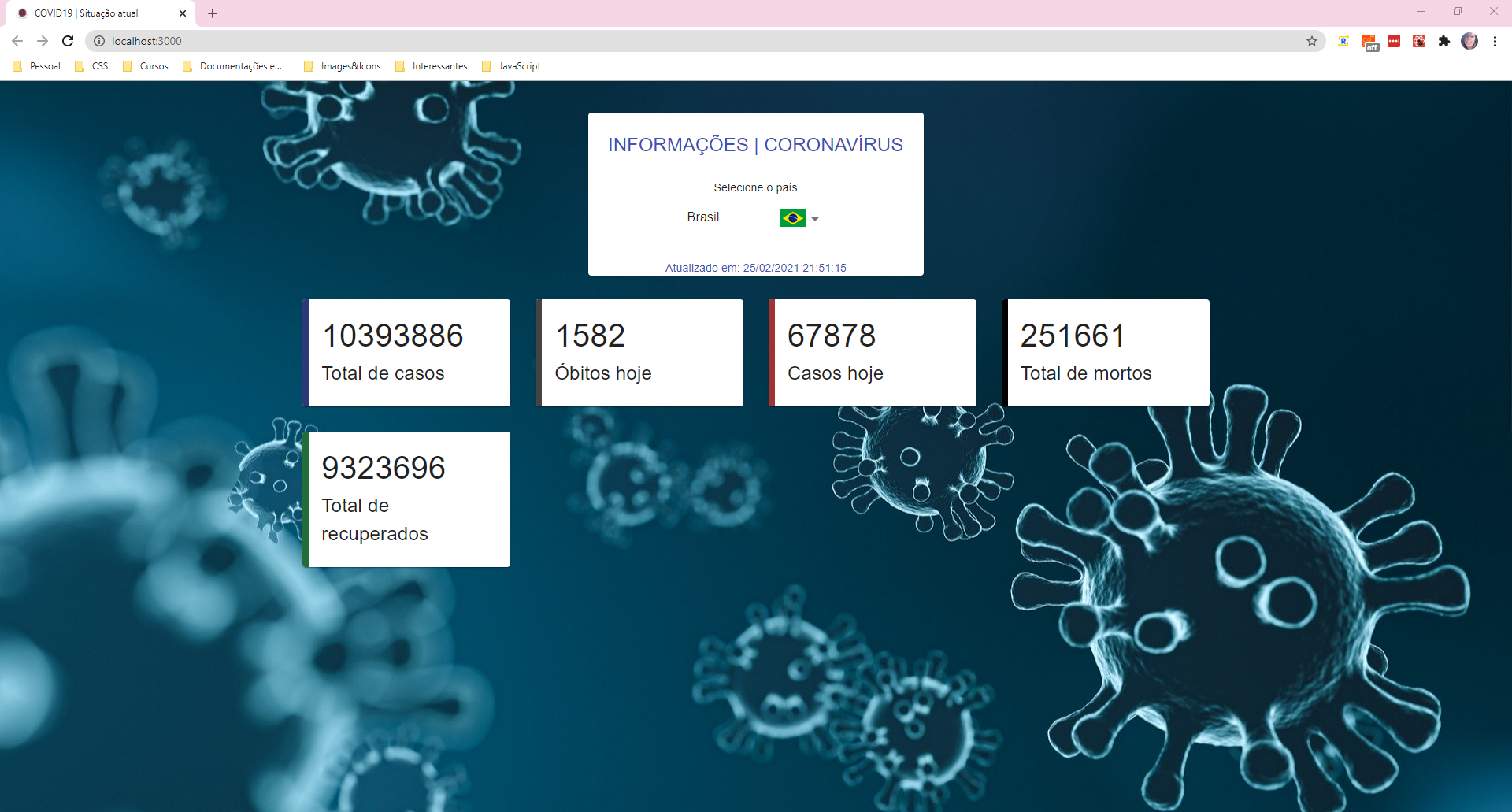Reload the localhost page
This screenshot has height=812, width=1512.
[68, 41]
